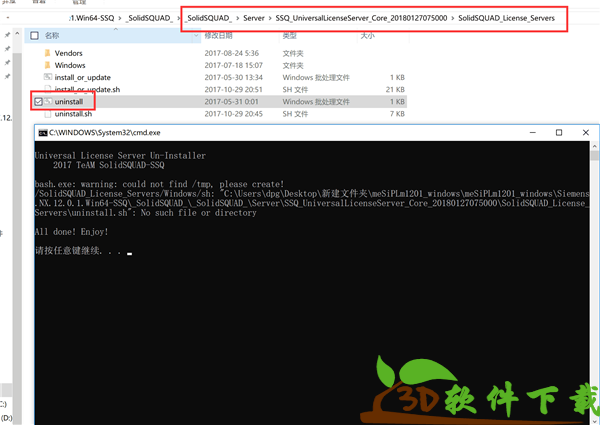600x425 pixels.
Task: Maximize the cmd.exe window
Action: tap(559, 133)
